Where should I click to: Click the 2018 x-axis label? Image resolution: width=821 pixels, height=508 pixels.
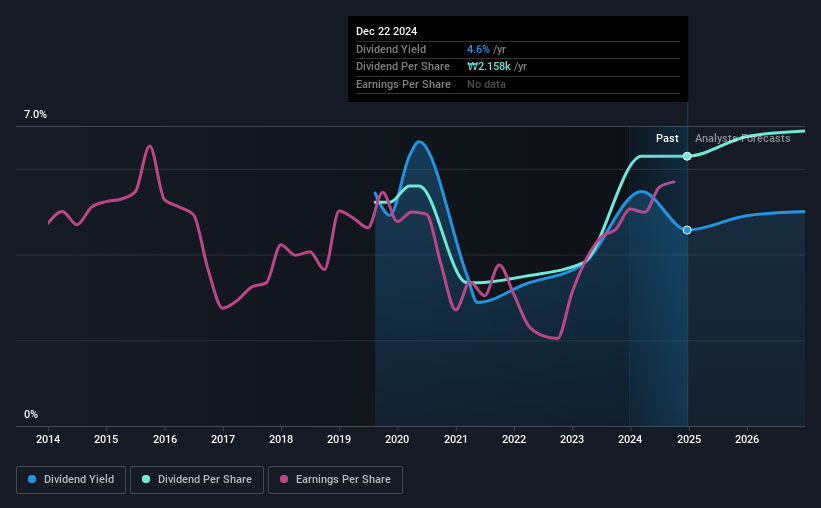[281, 439]
